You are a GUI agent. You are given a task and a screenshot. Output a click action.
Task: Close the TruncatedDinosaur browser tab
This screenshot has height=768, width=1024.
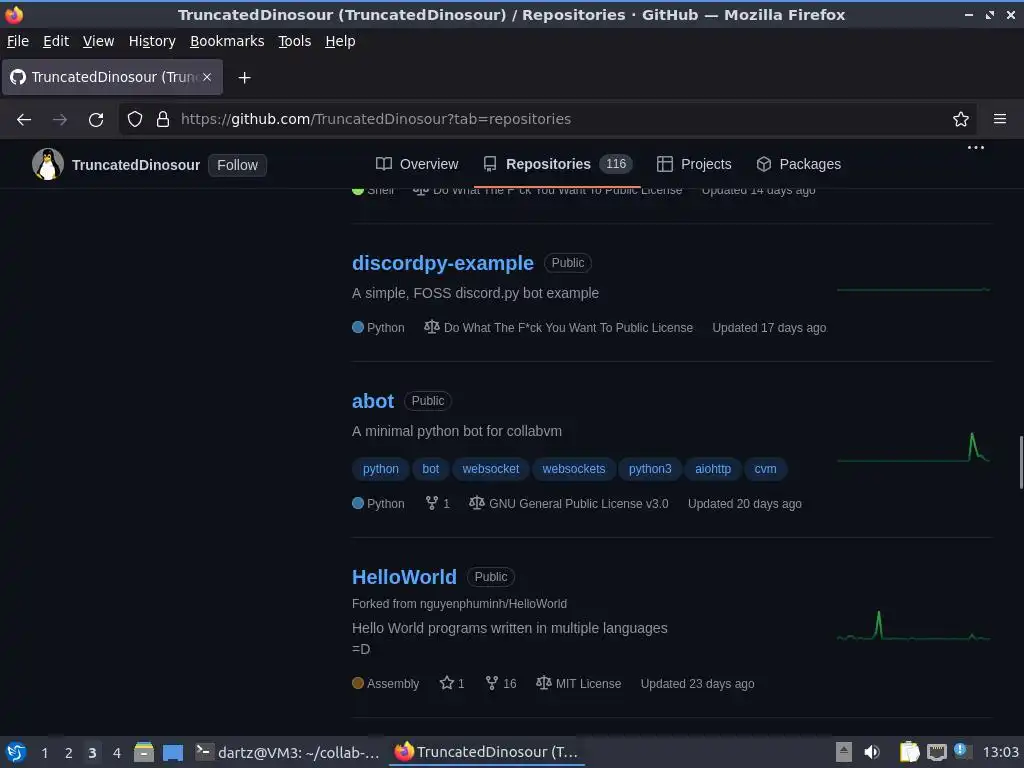(207, 77)
